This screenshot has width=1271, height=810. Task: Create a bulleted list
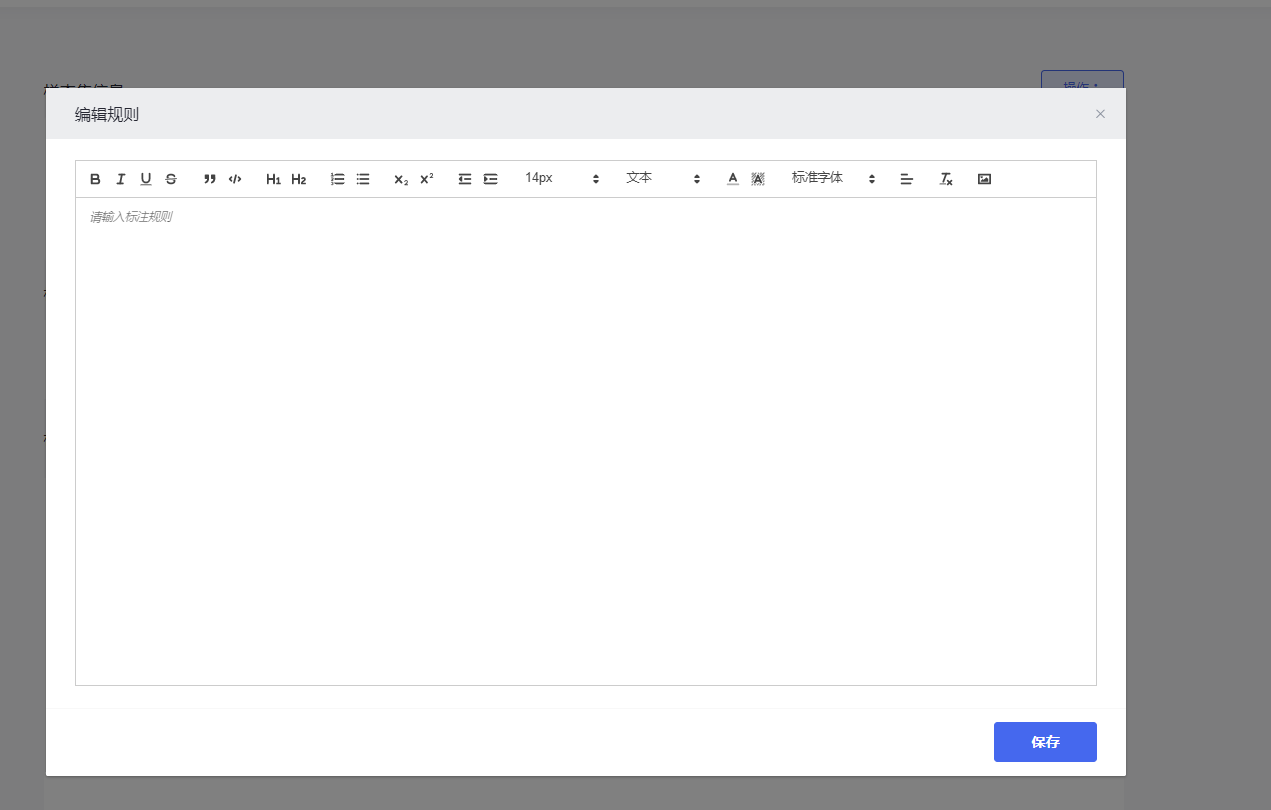point(363,179)
